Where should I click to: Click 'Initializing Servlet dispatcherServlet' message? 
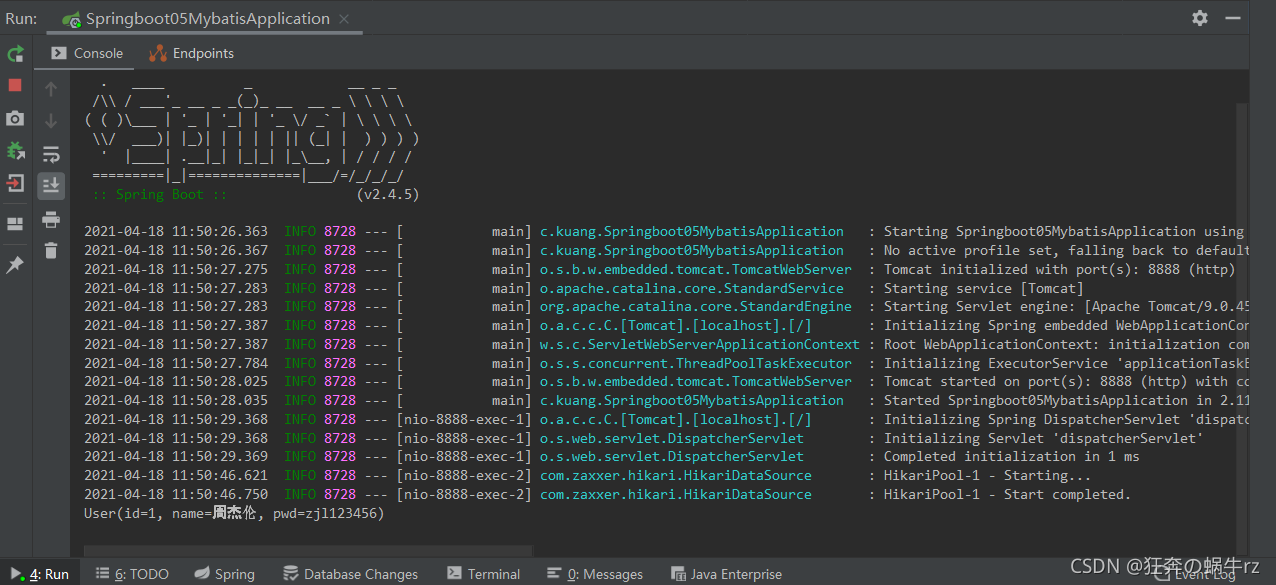(1043, 438)
